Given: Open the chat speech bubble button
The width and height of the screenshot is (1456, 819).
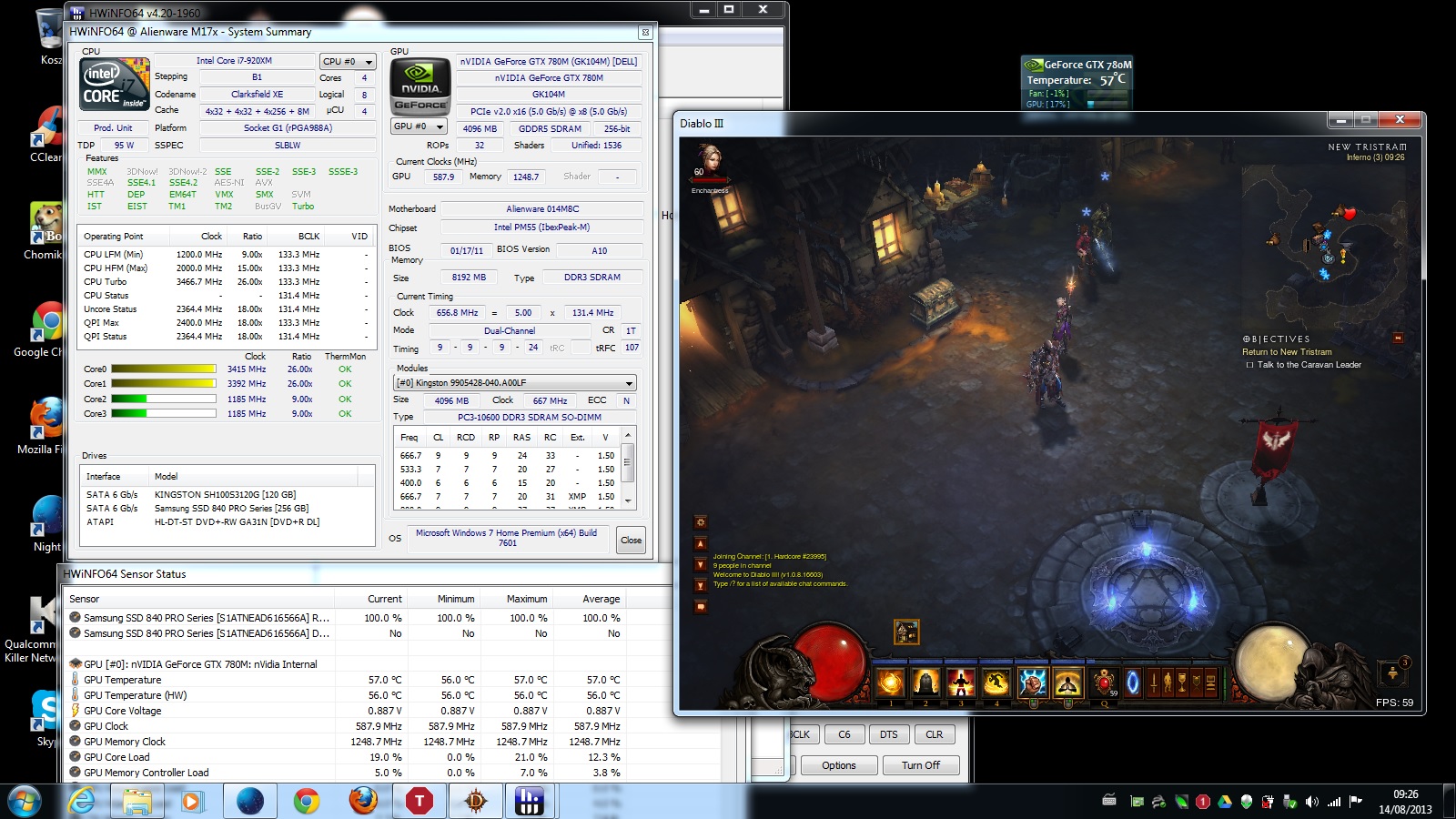Looking at the screenshot, I should coord(701,607).
